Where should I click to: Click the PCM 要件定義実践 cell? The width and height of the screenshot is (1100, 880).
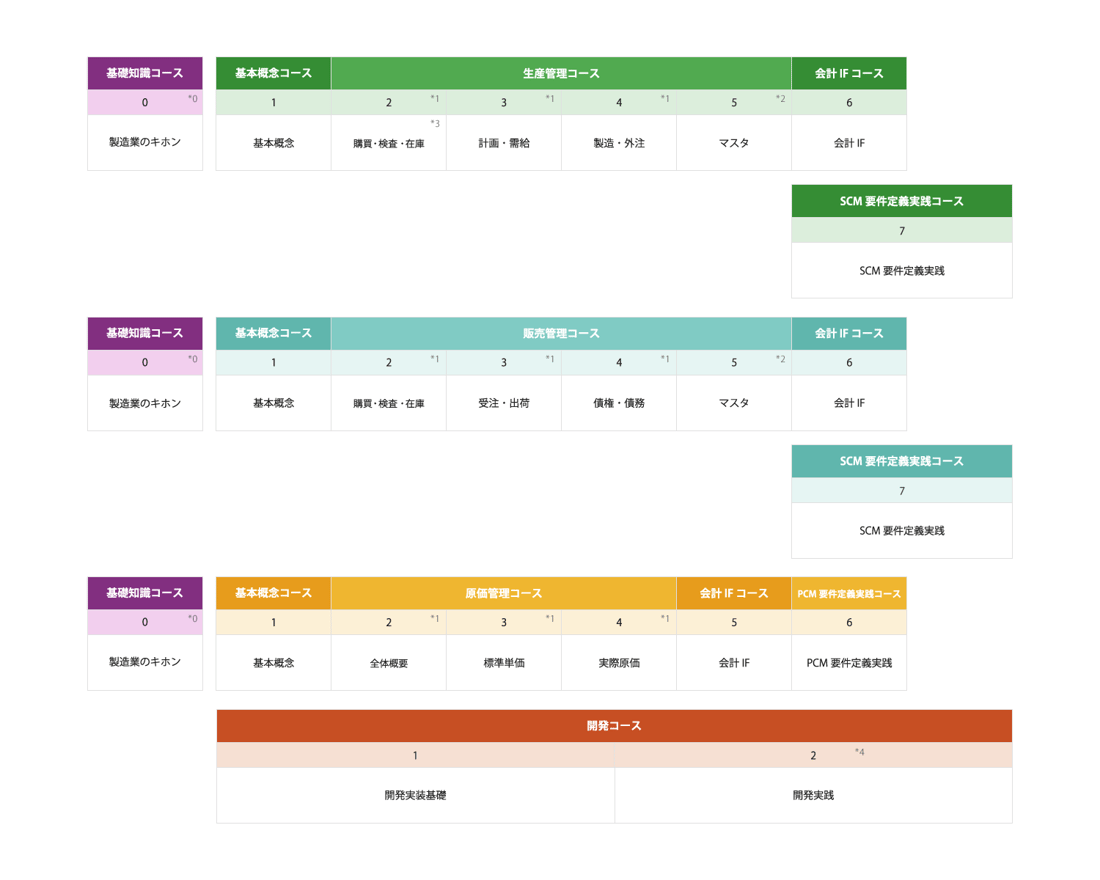(848, 662)
